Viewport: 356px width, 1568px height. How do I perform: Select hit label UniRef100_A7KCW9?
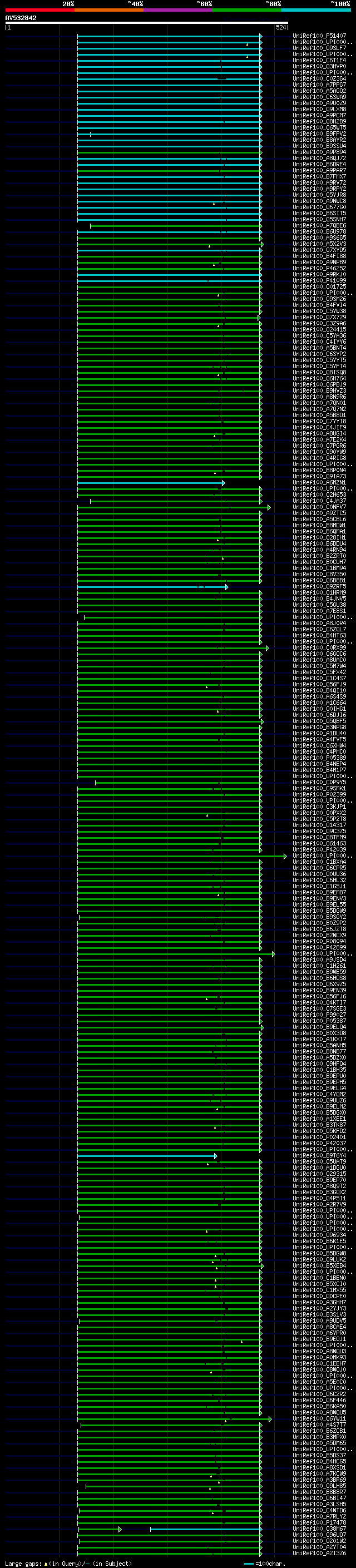click(319, 1474)
